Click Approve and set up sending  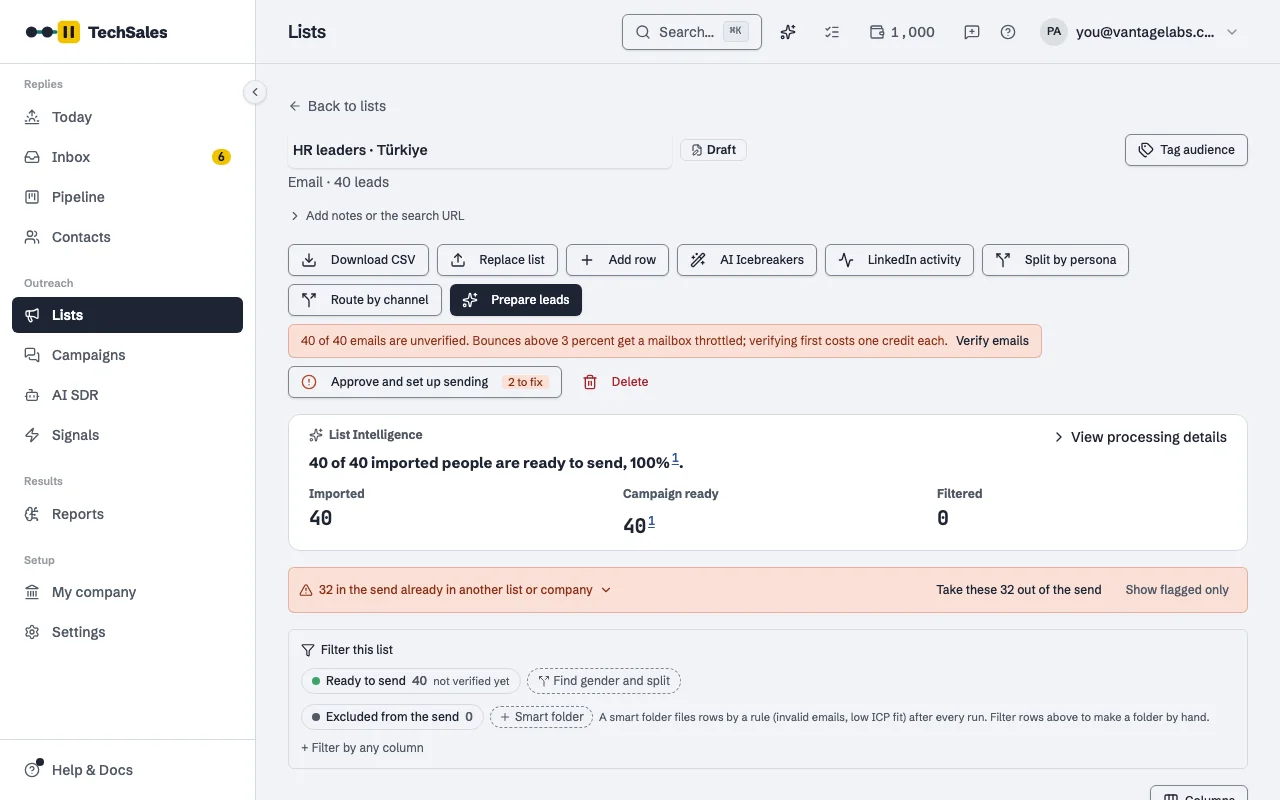click(x=425, y=382)
